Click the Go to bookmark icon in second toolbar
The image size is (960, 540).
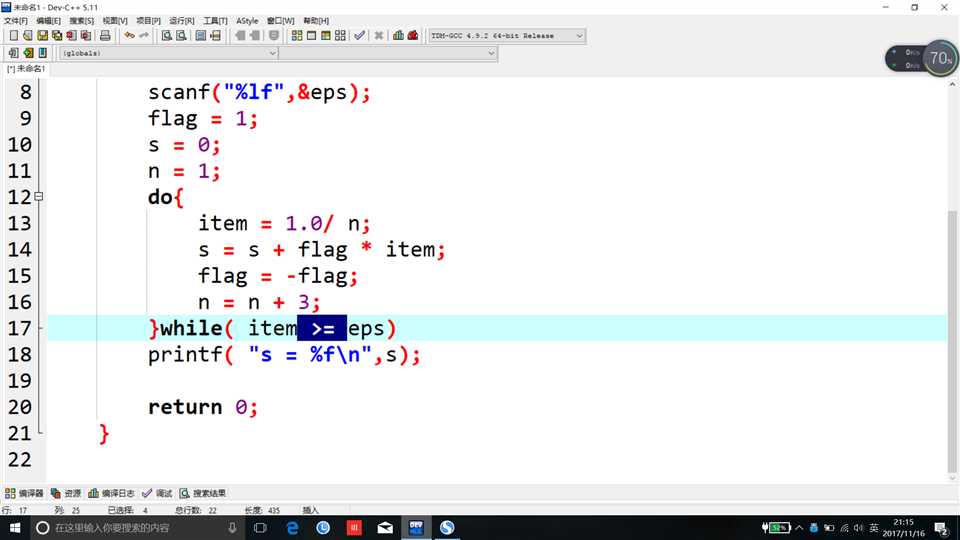[x=43, y=53]
